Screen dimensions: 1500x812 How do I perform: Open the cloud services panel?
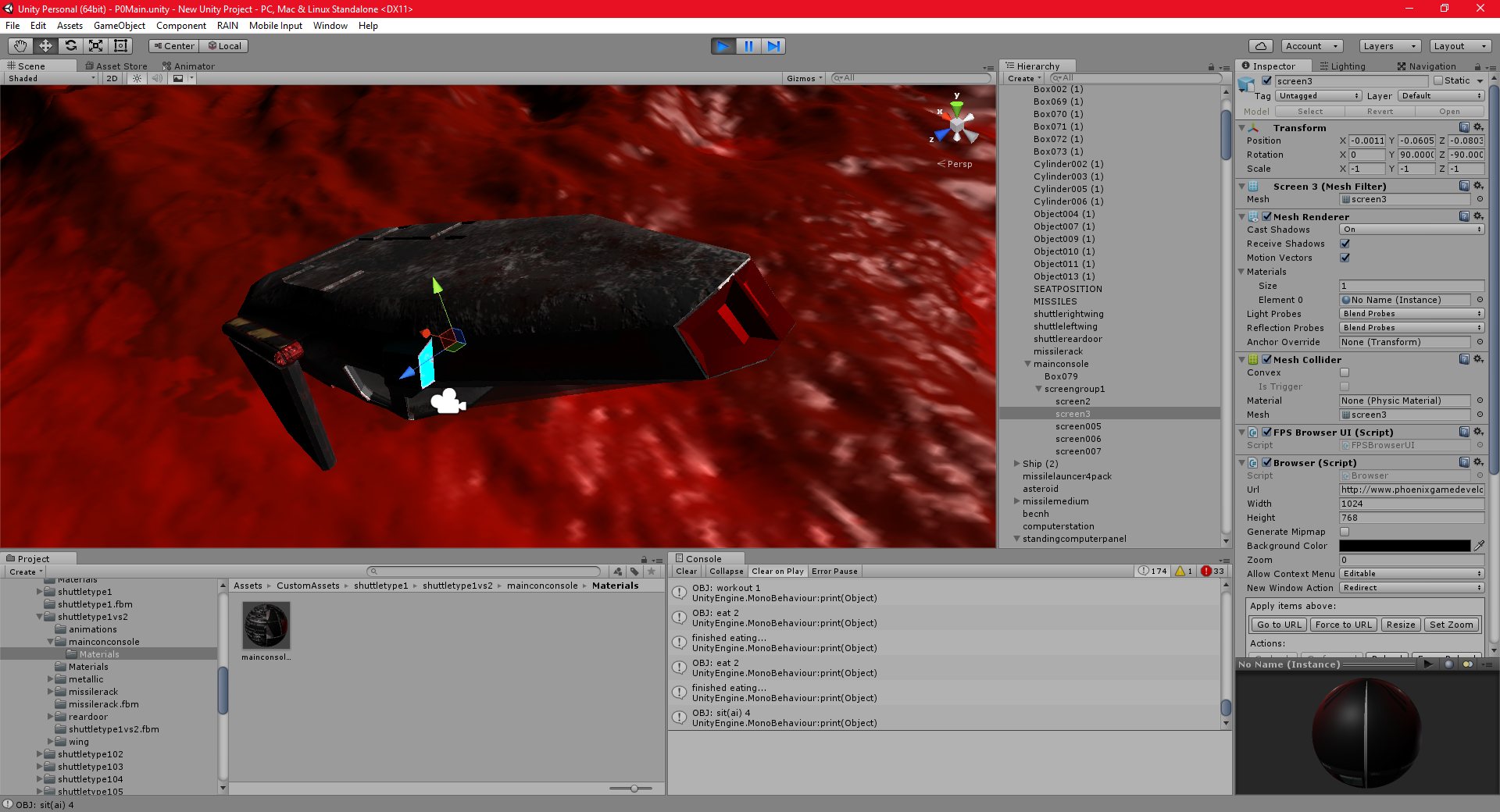[x=1260, y=46]
